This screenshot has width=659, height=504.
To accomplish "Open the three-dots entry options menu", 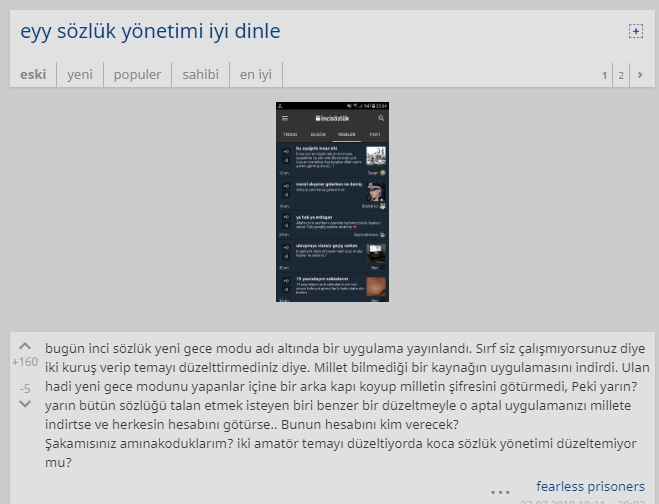I will pos(500,491).
